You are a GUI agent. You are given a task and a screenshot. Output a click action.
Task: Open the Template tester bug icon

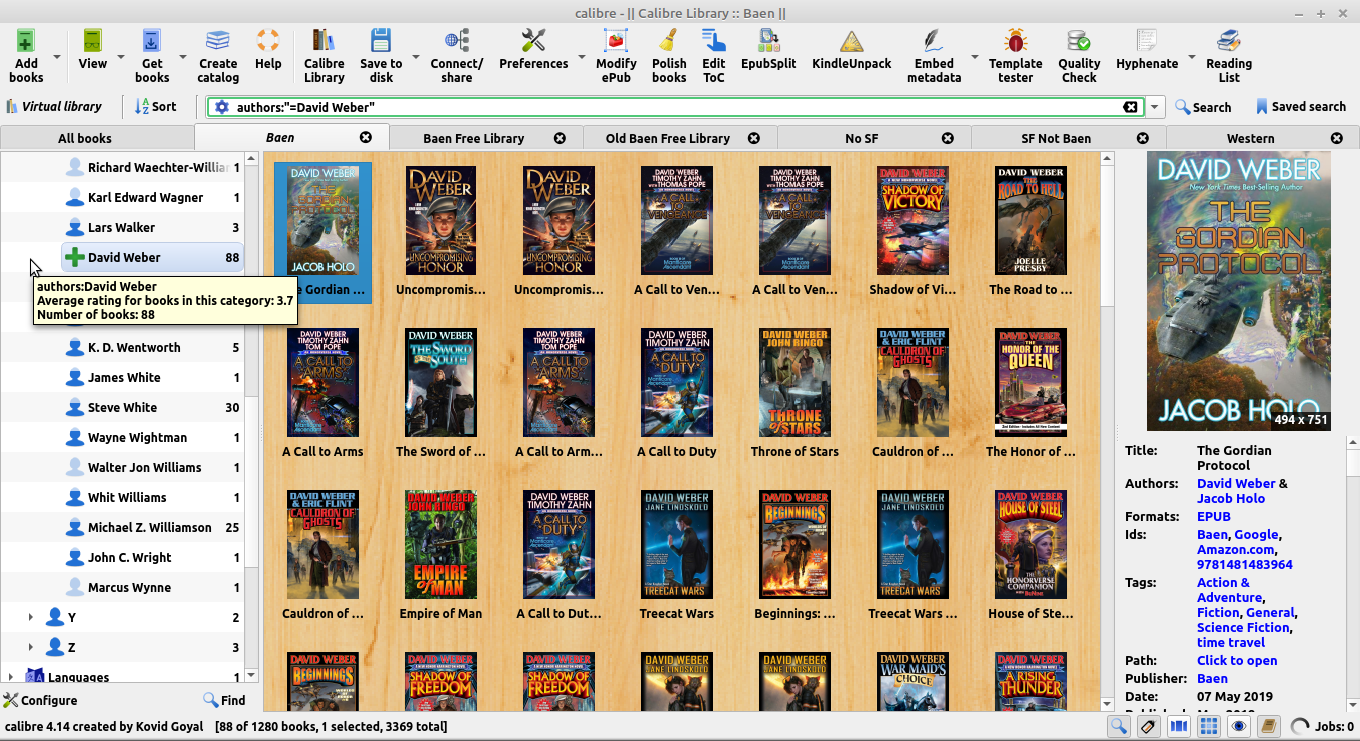coord(1015,41)
